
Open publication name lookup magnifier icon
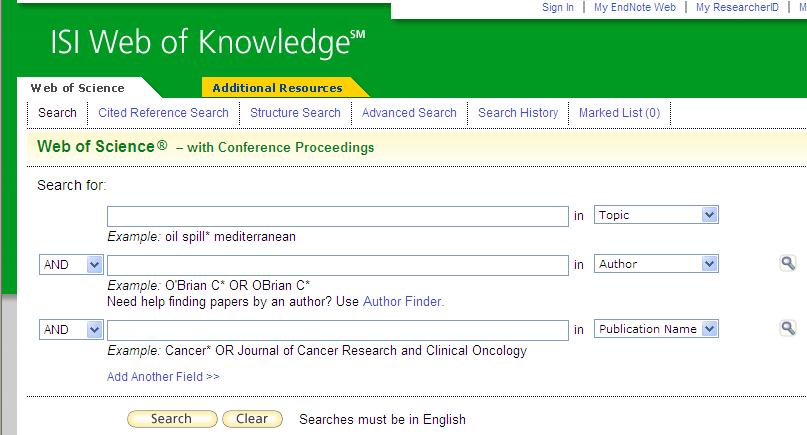(x=788, y=328)
